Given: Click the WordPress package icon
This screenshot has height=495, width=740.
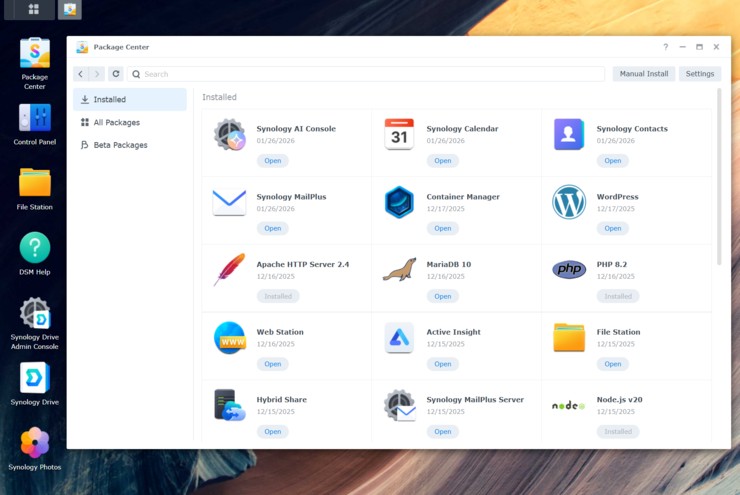Looking at the screenshot, I should pyautogui.click(x=569, y=202).
